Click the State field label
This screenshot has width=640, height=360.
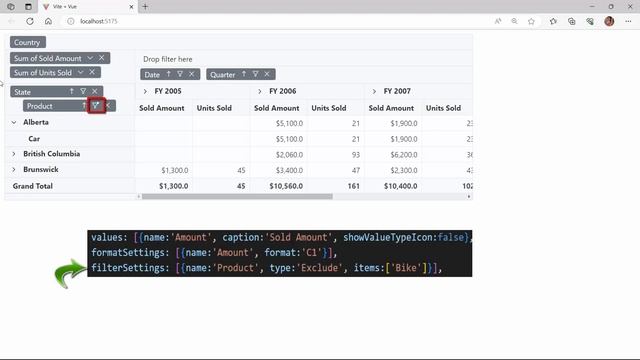pyautogui.click(x=22, y=92)
